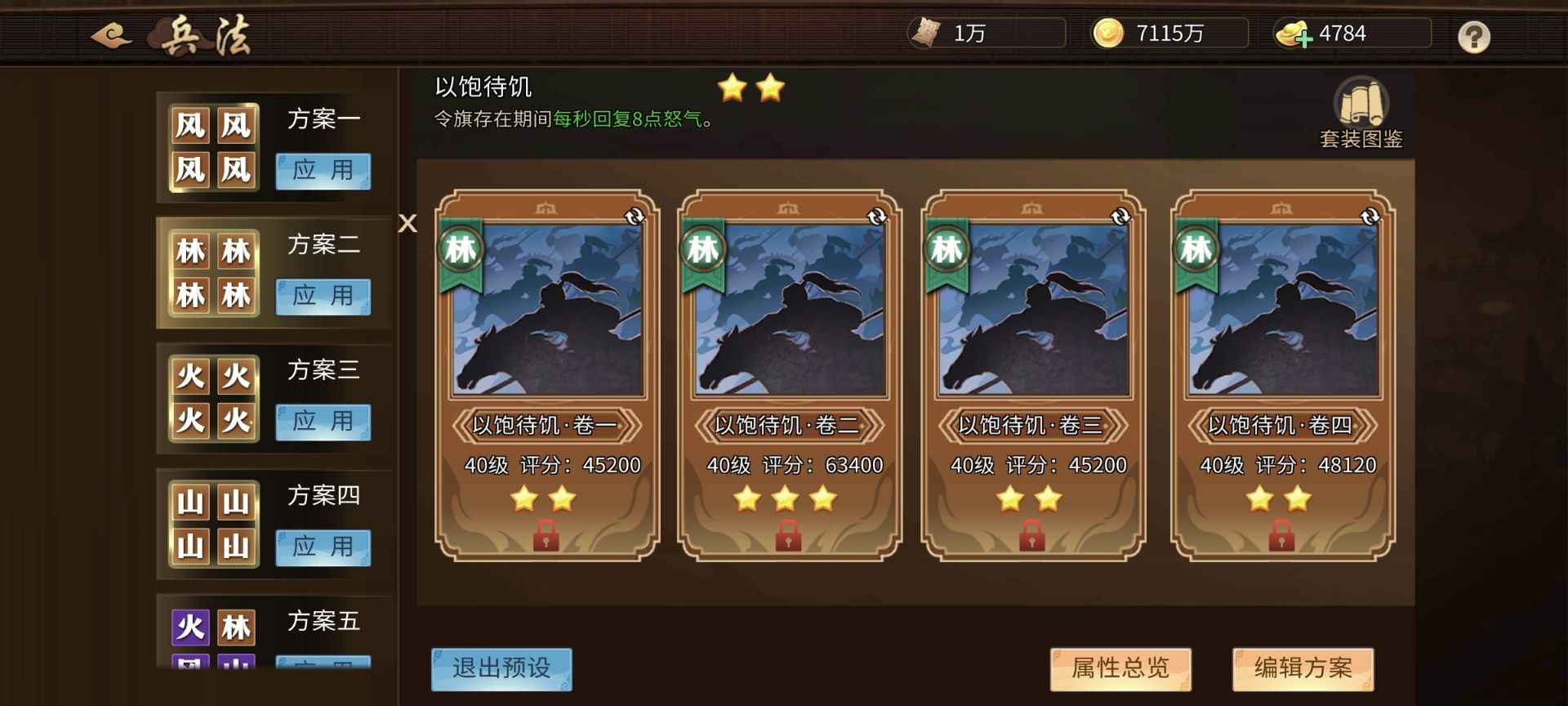Apply 方案四 using its 应用 button
Screen dimensions: 1568x706
(323, 547)
